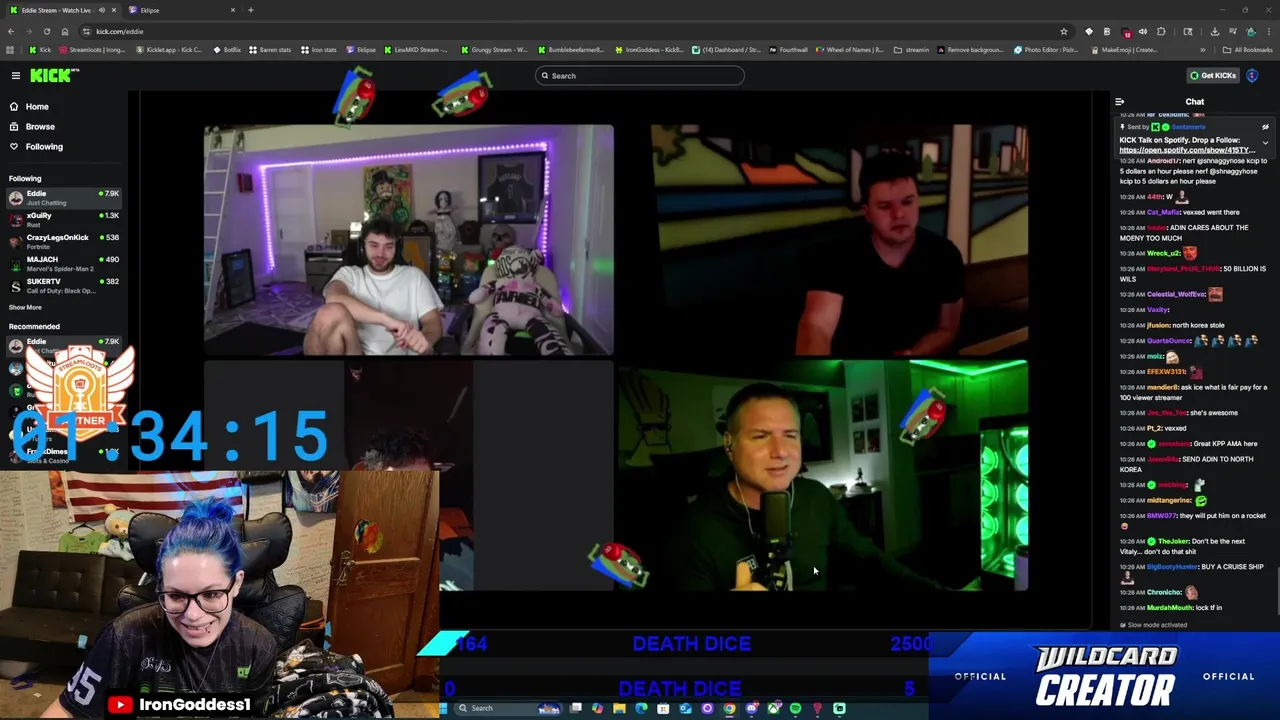Click the Windows Start button

click(443, 708)
